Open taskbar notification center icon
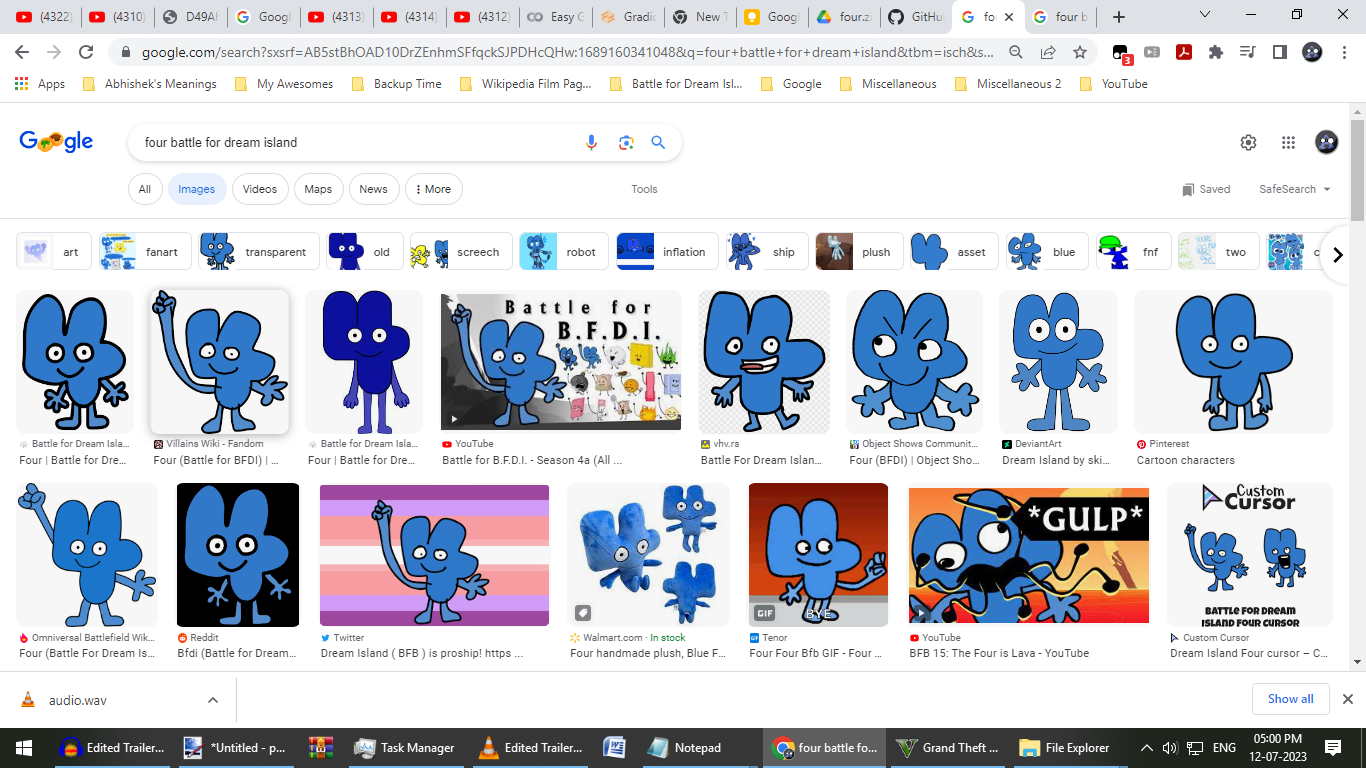 [1332, 747]
